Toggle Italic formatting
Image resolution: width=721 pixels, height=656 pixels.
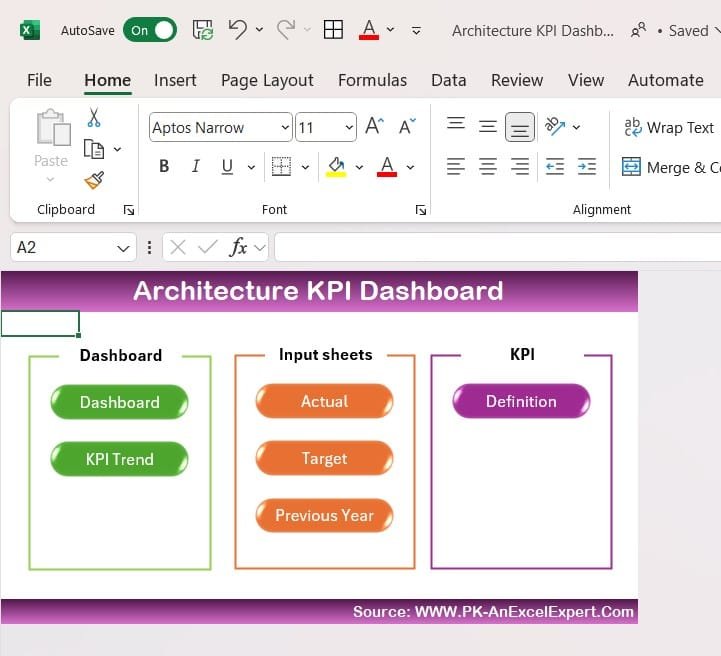point(196,167)
